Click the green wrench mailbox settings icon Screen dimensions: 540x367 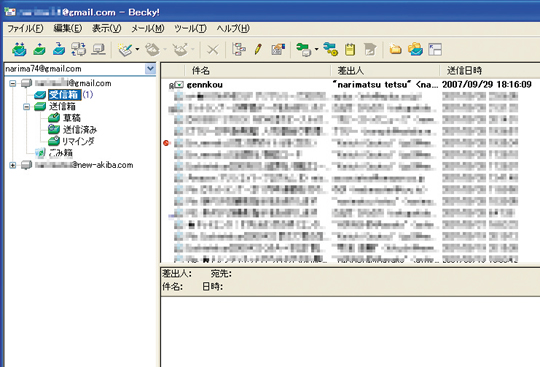coord(304,49)
